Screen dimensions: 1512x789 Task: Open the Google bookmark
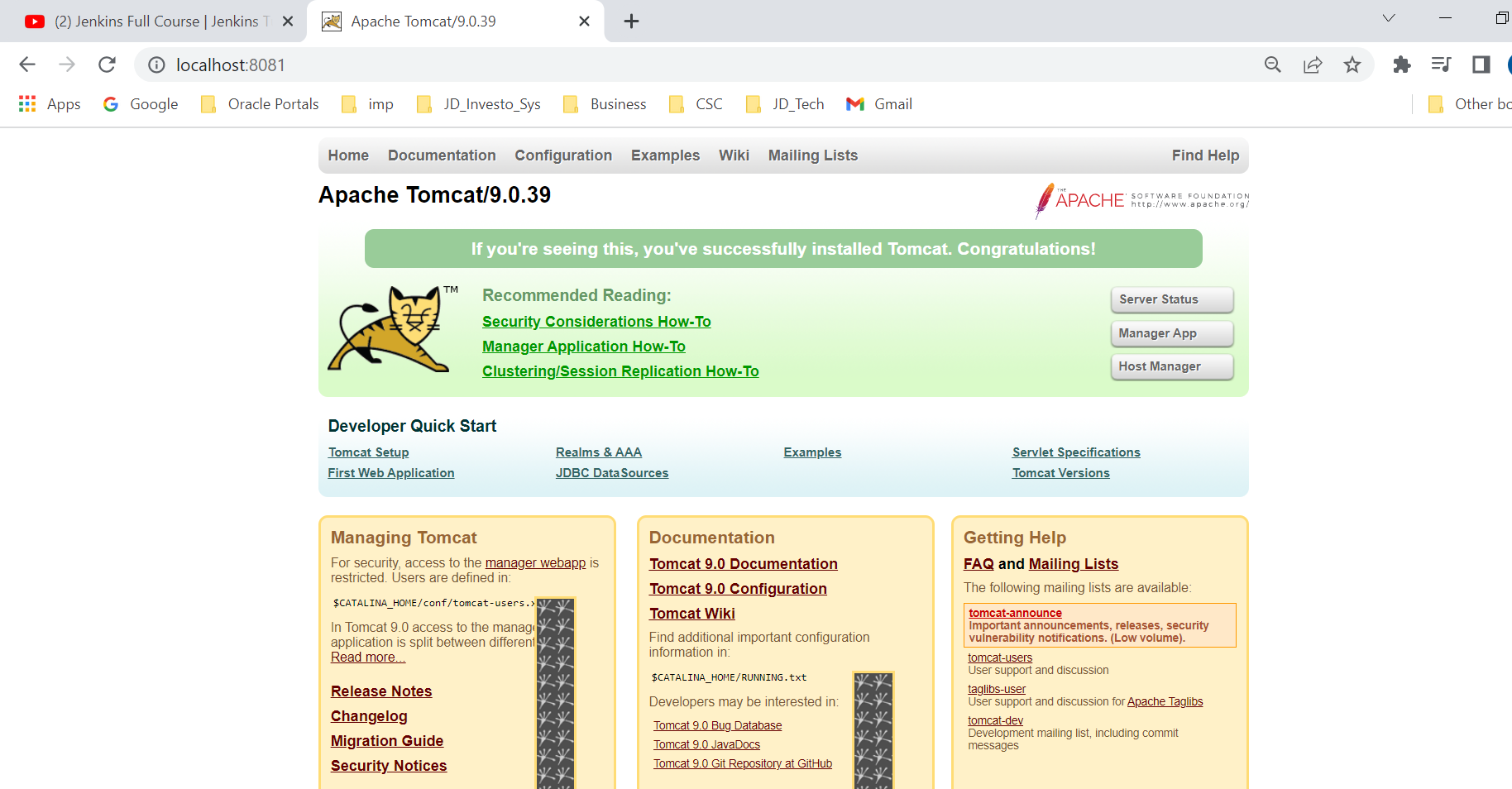pyautogui.click(x=141, y=104)
